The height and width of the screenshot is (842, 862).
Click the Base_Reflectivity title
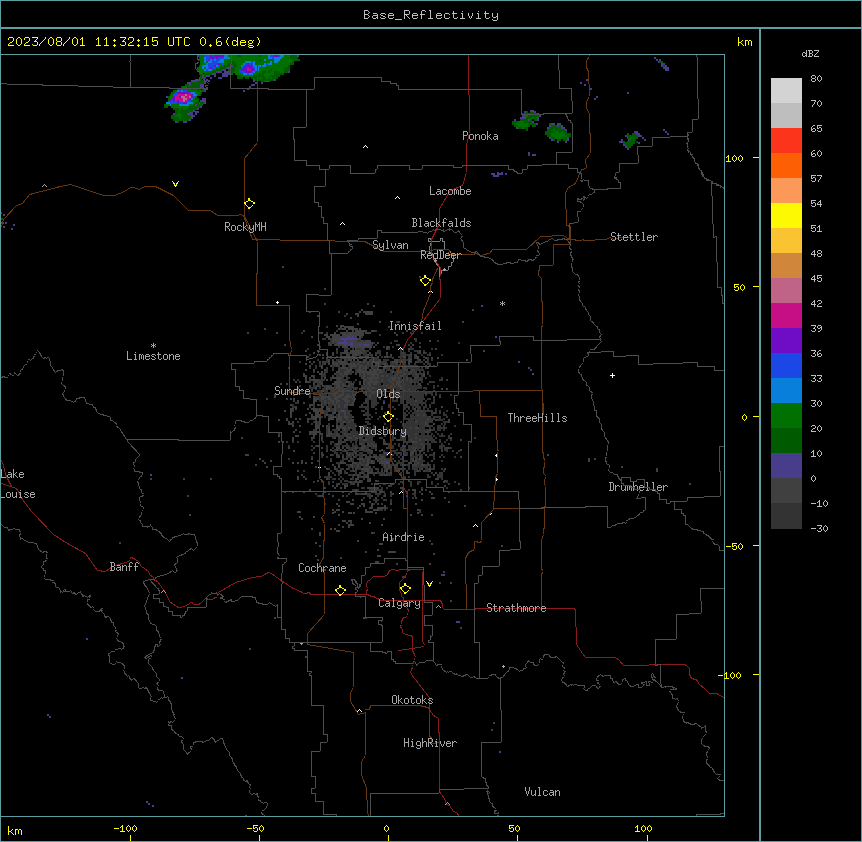tap(431, 15)
